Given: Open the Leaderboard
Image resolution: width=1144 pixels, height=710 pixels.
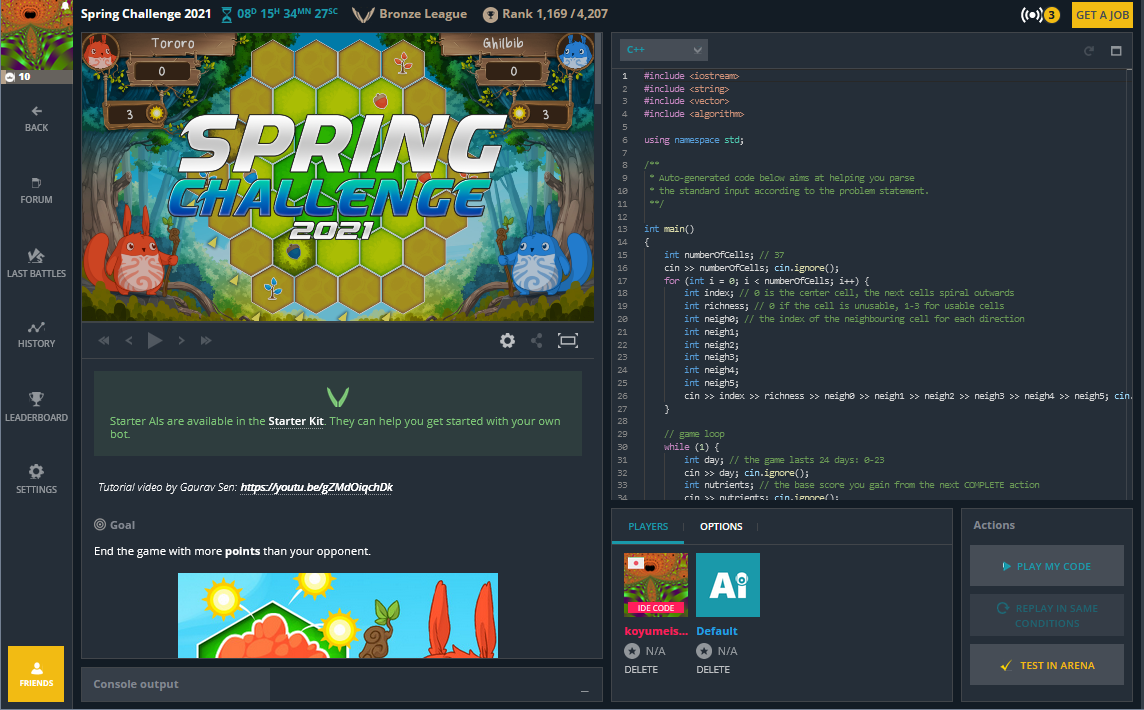Looking at the screenshot, I should pyautogui.click(x=36, y=408).
